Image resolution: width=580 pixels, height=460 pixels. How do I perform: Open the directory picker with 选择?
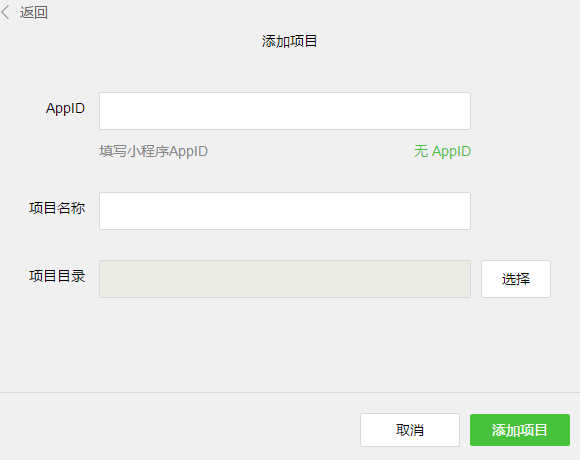tap(516, 279)
